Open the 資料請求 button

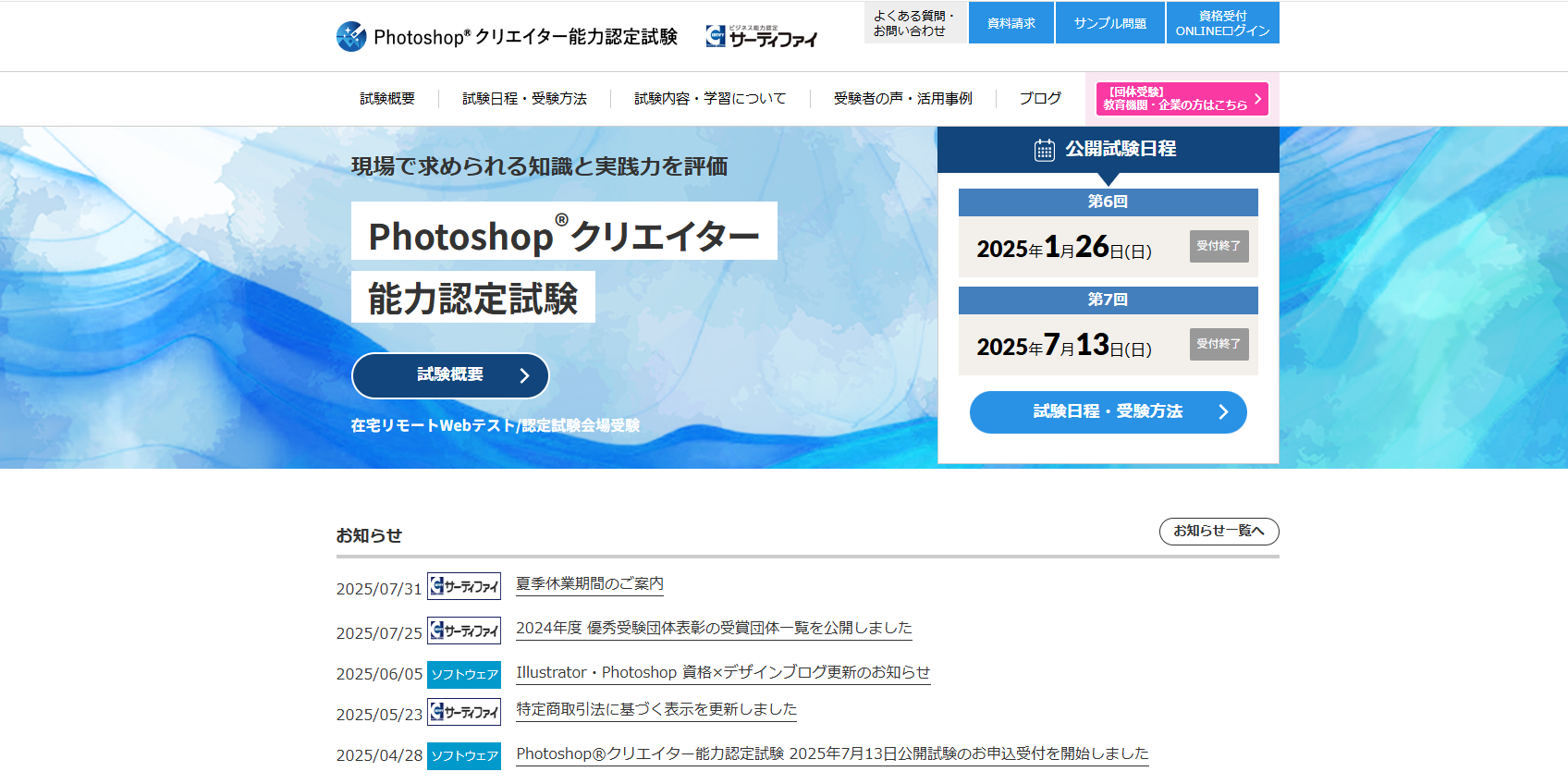(x=1011, y=22)
